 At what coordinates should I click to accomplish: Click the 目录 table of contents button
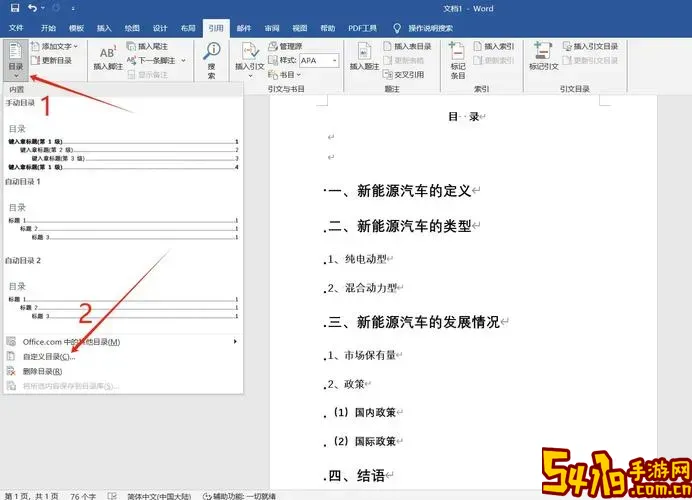[x=15, y=60]
